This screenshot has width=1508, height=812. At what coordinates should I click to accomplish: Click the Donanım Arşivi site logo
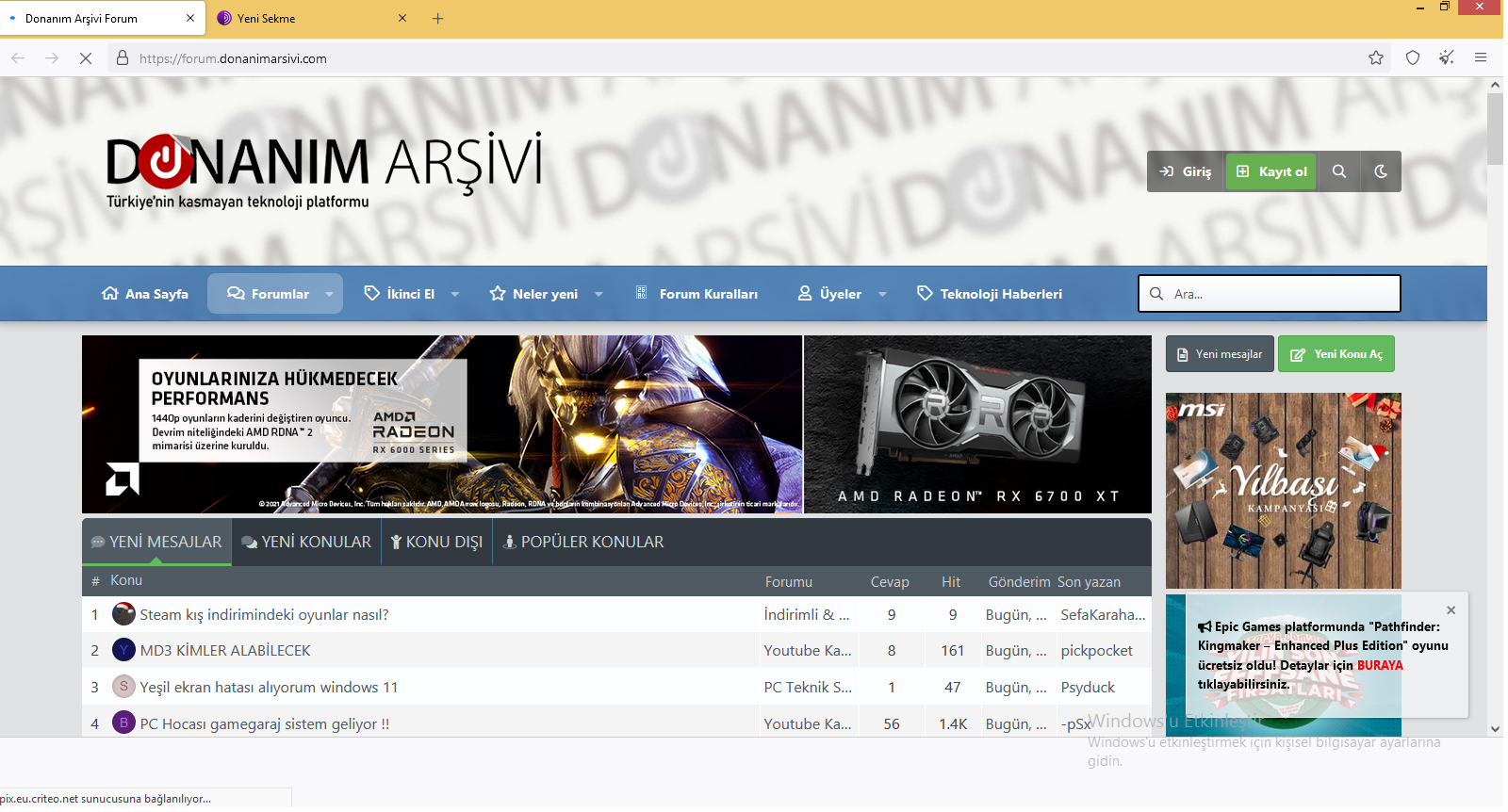324,171
